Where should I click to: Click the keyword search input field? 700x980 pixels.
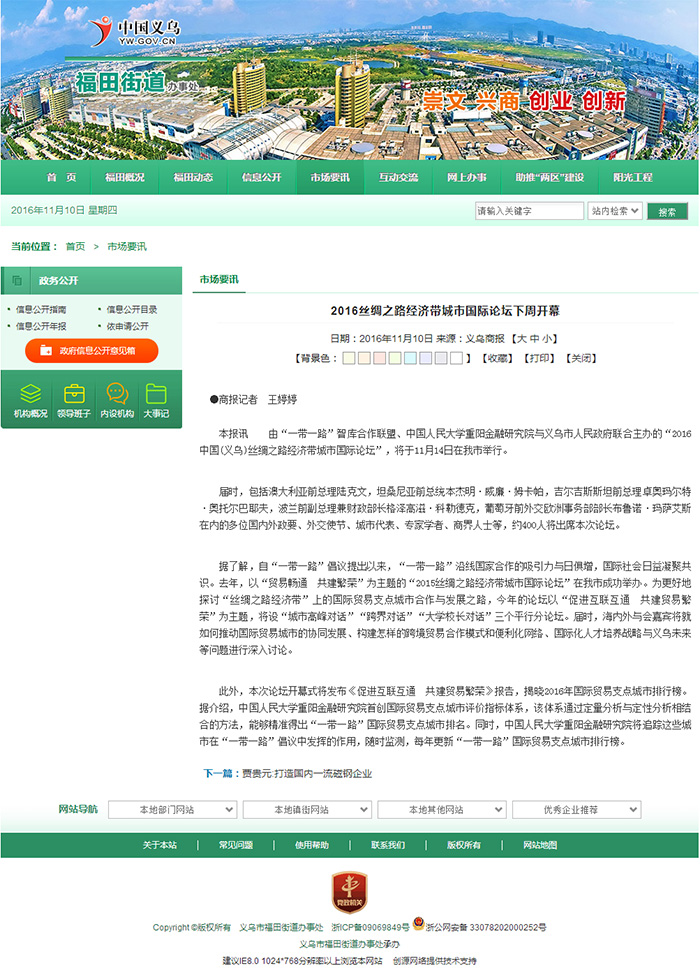pyautogui.click(x=528, y=211)
